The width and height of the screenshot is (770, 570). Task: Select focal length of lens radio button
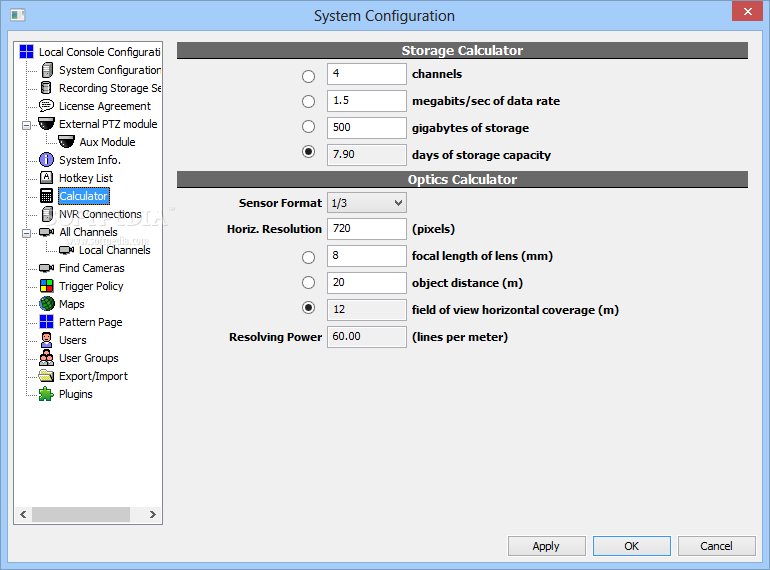[x=308, y=257]
